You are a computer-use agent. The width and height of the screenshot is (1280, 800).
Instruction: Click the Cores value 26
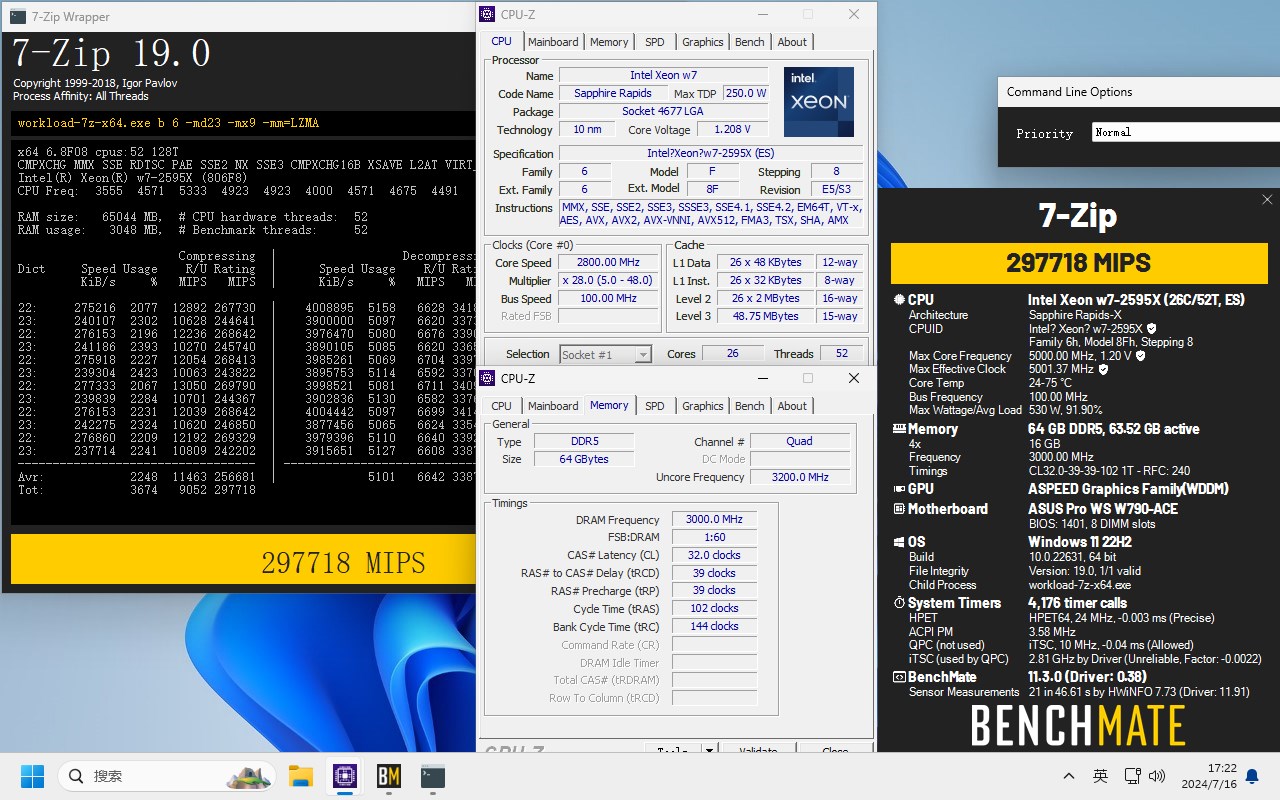[x=732, y=353]
